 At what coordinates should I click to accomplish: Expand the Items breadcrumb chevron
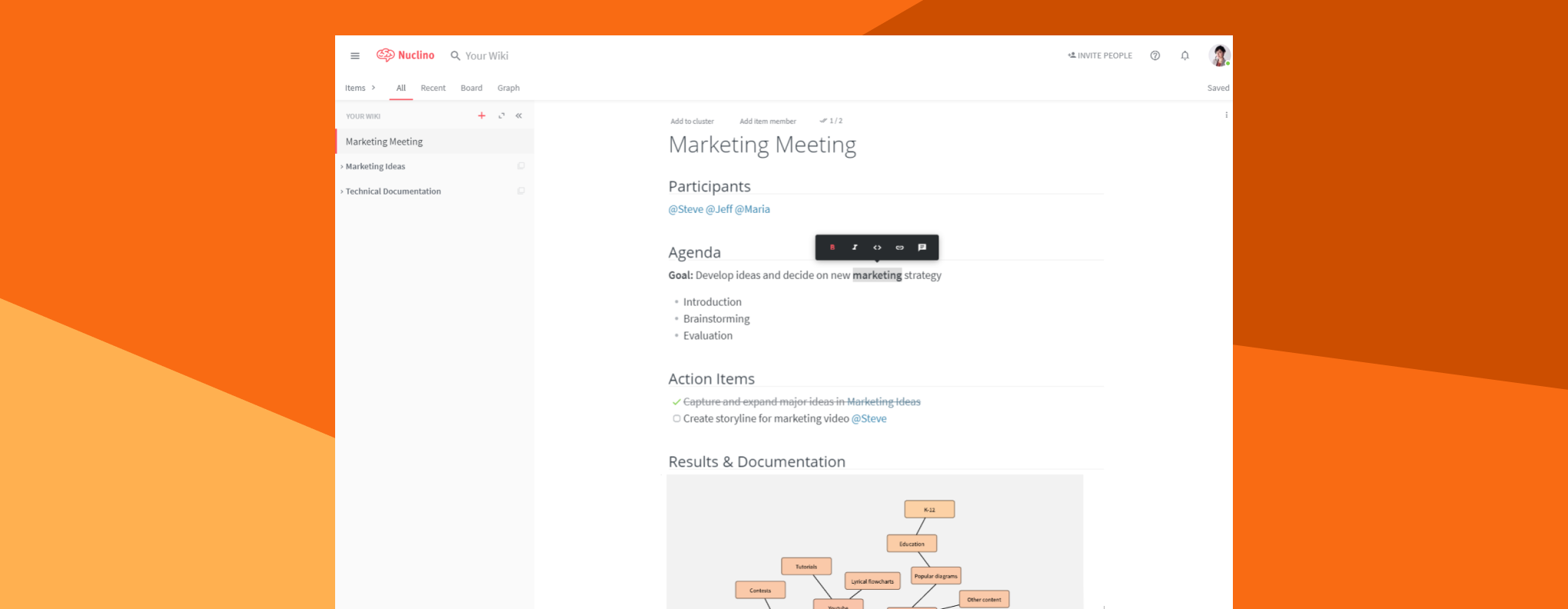point(374,88)
